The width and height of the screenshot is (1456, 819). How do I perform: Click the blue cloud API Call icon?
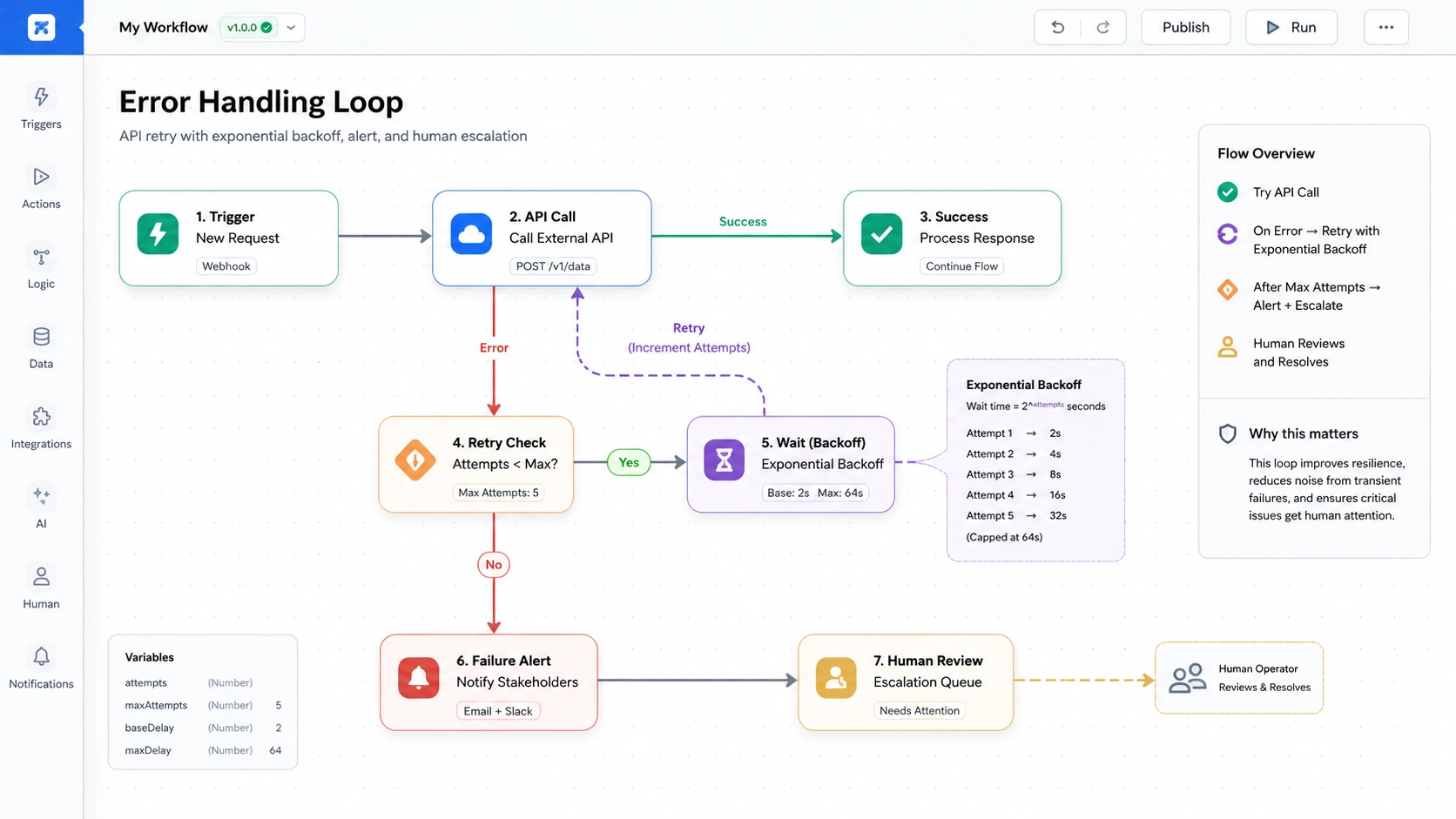471,233
